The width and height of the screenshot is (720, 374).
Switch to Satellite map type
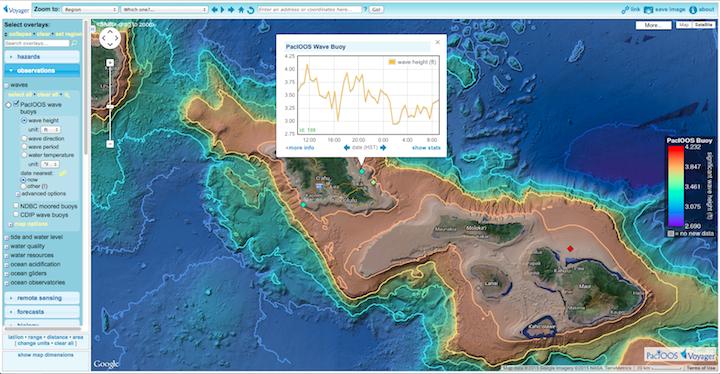click(704, 25)
